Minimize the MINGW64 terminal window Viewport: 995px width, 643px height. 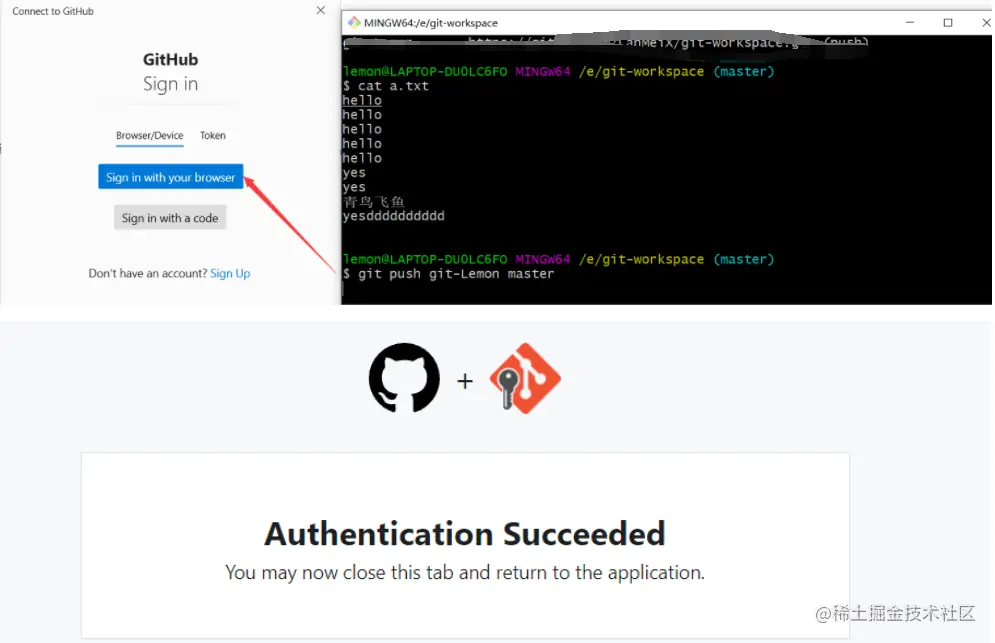[909, 22]
